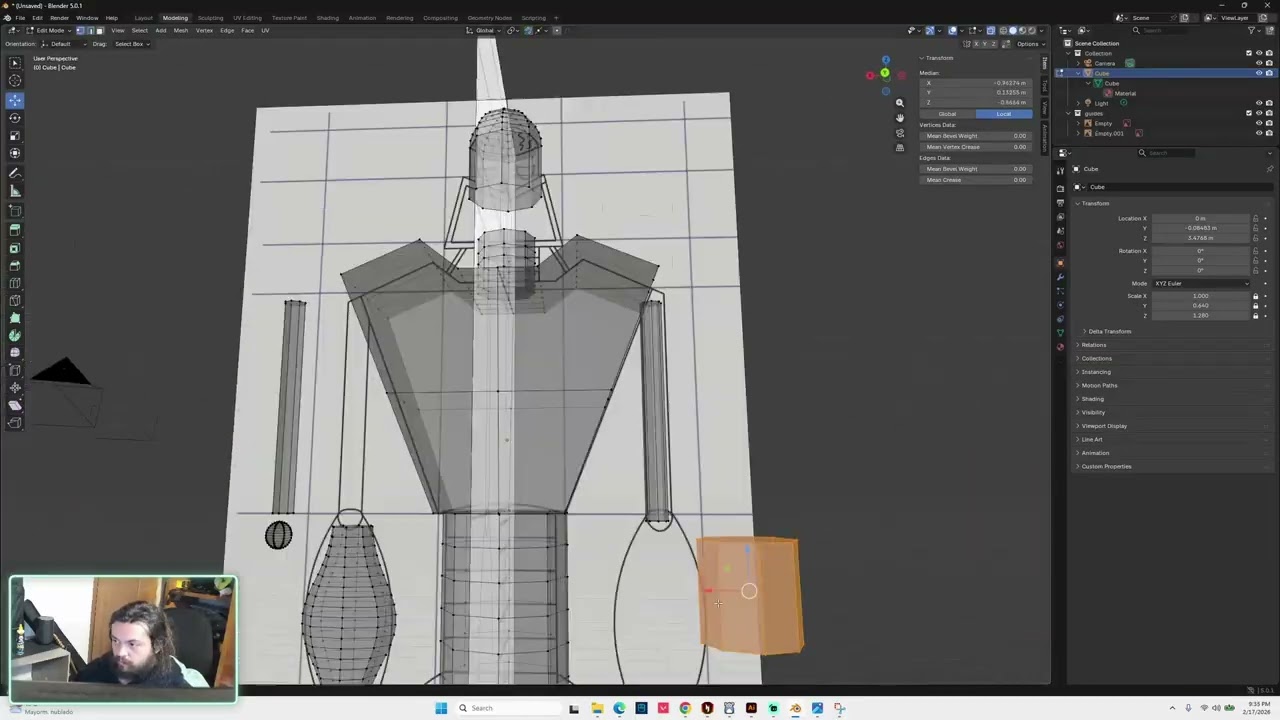Screen dimensions: 1280x720
Task: Select the Measure tool
Action: pos(15,192)
